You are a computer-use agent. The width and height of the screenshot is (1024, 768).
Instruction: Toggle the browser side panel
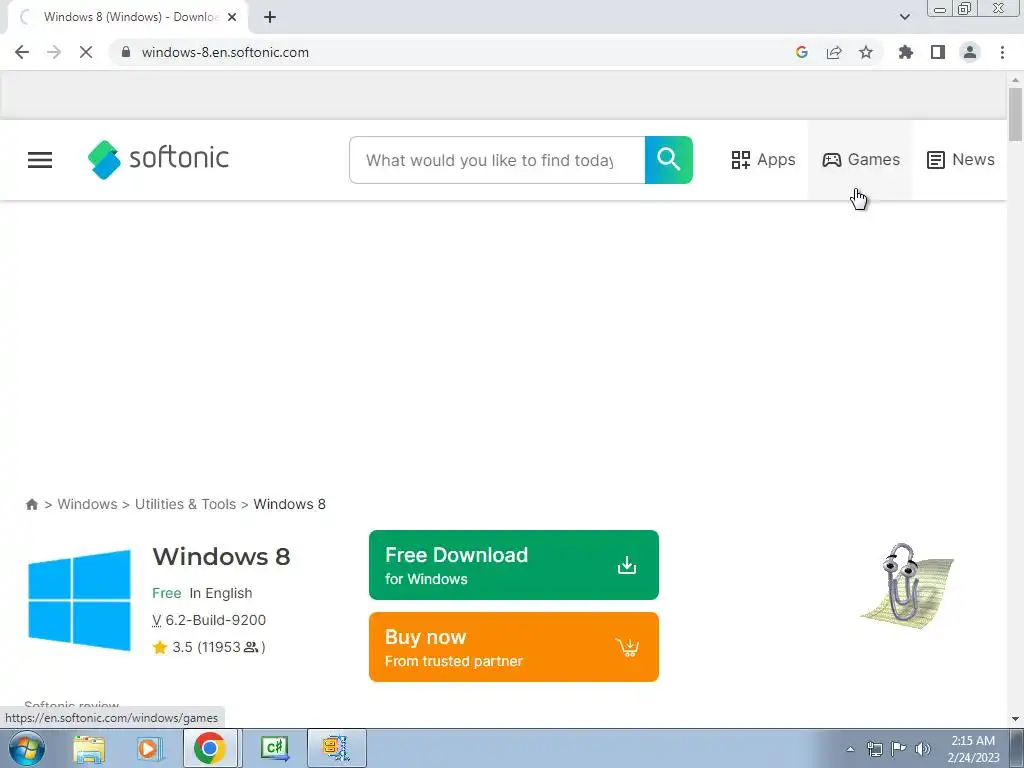pyautogui.click(x=938, y=52)
